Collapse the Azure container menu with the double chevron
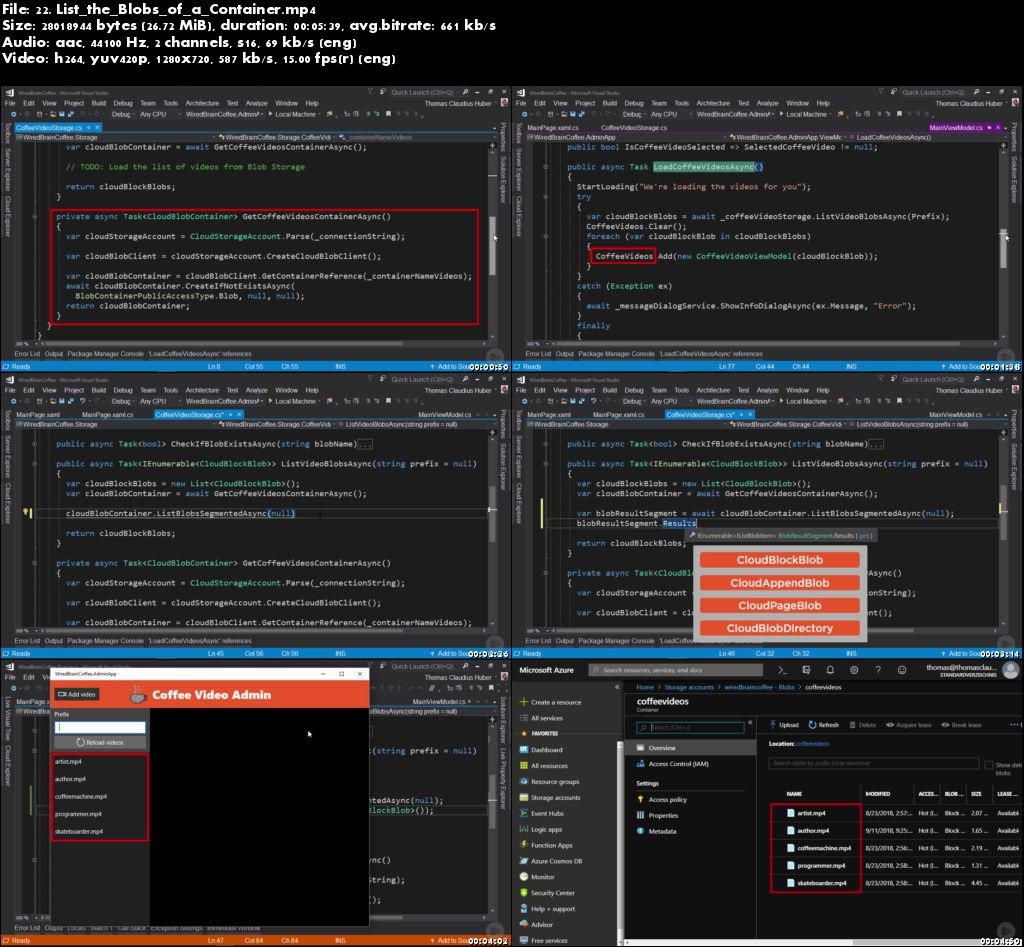The height and width of the screenshot is (947, 1024). [750, 722]
